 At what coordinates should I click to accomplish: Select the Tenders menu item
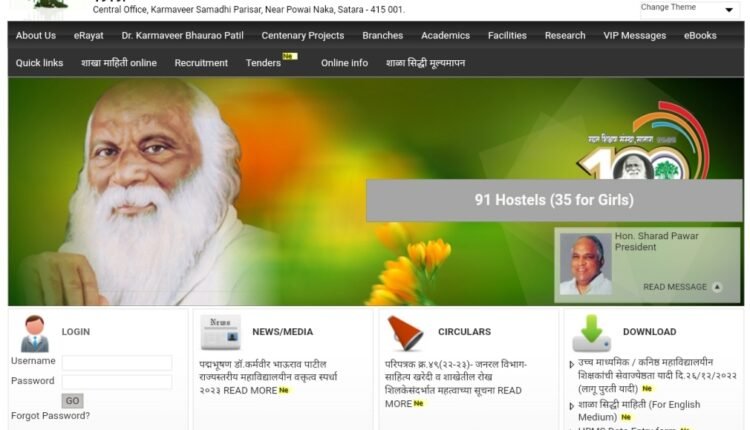point(264,63)
